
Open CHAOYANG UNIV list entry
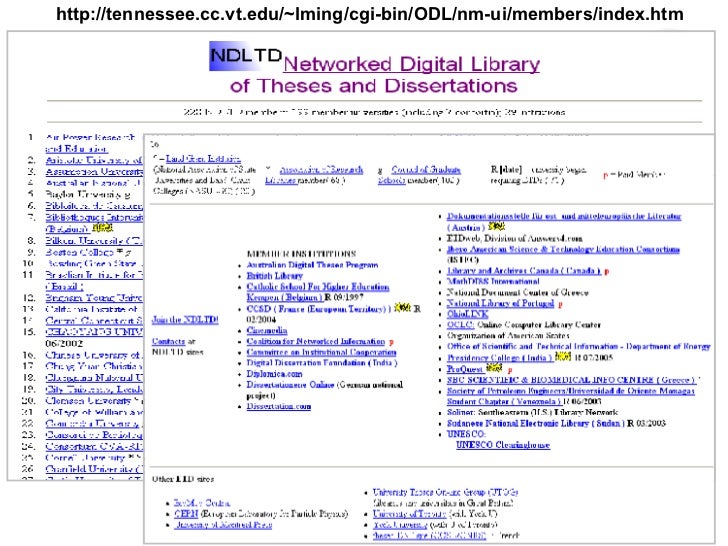(94, 332)
